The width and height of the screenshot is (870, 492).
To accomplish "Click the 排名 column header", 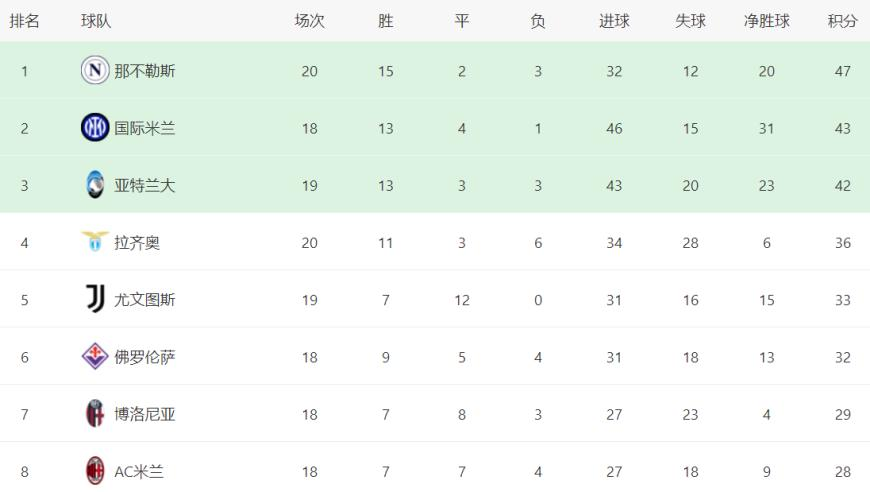I will click(x=24, y=21).
